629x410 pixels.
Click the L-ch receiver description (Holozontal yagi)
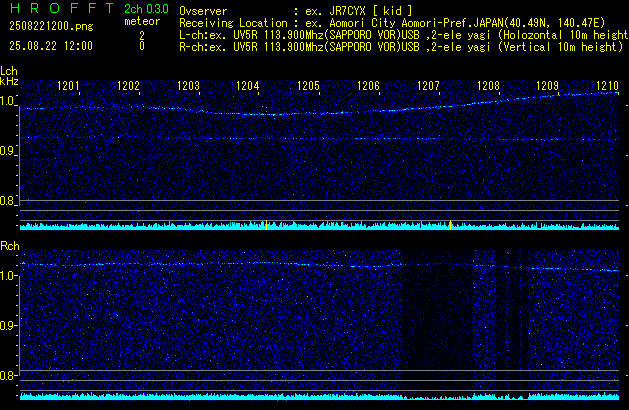point(404,35)
